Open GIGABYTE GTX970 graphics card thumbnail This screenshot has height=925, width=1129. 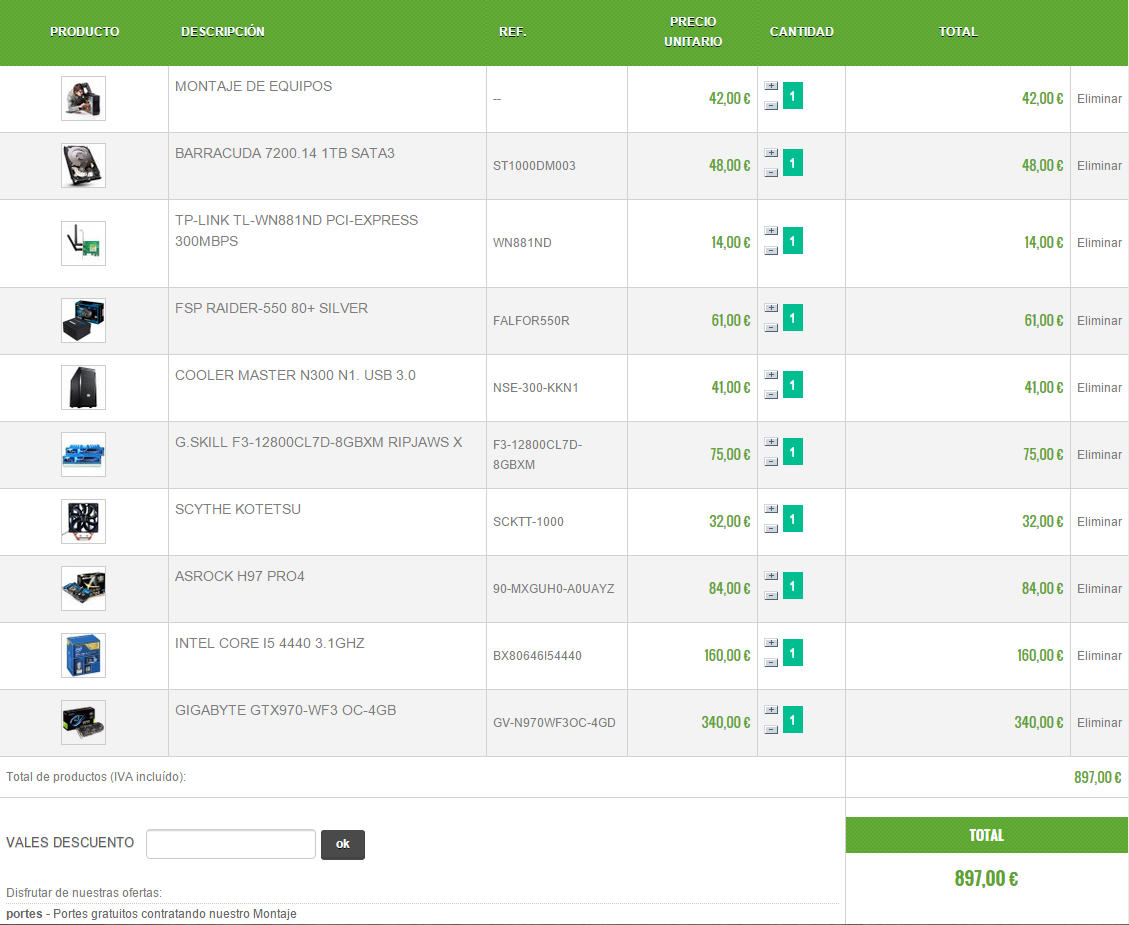(x=84, y=722)
